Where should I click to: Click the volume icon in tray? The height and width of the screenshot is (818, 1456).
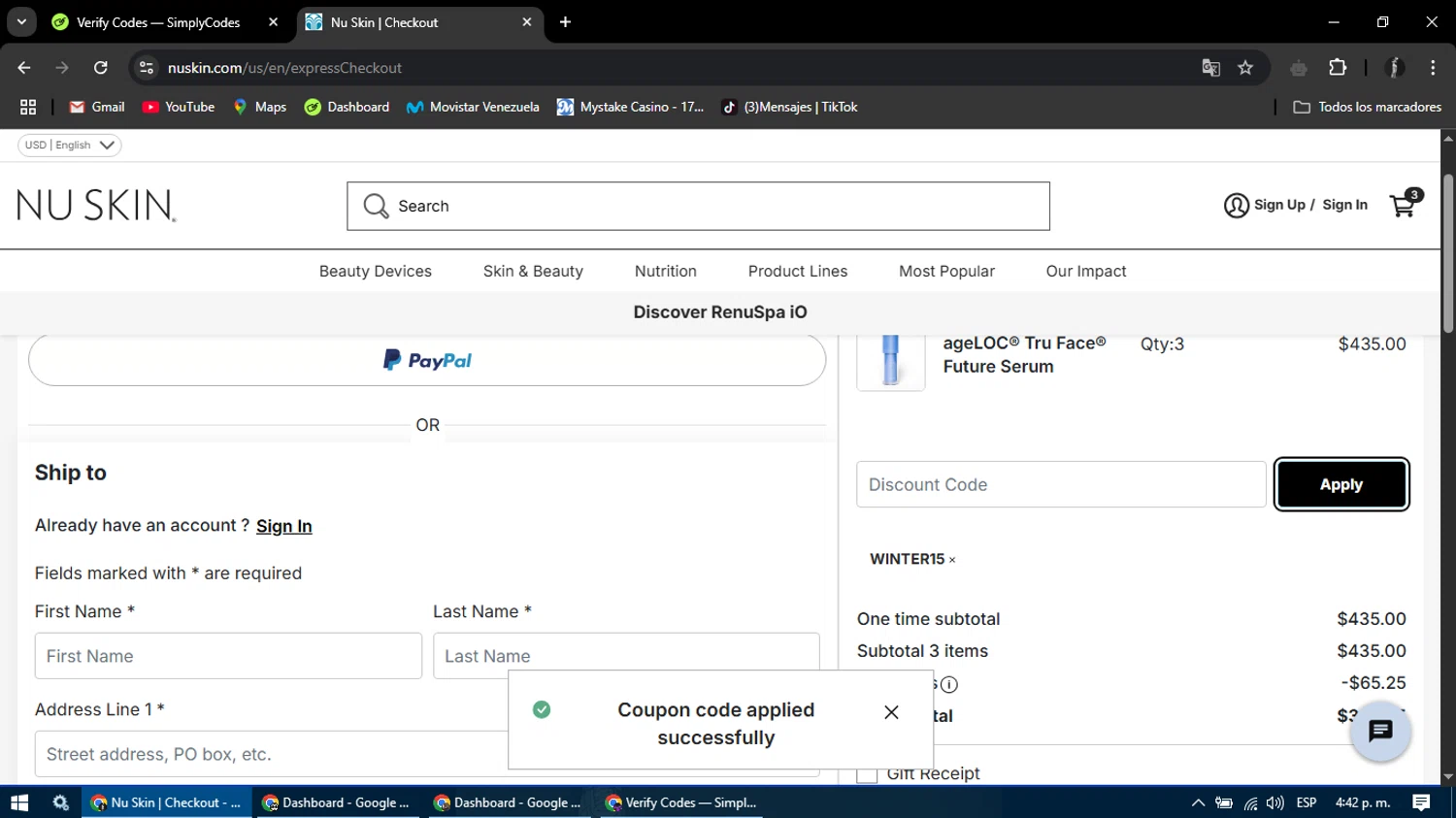[1274, 802]
